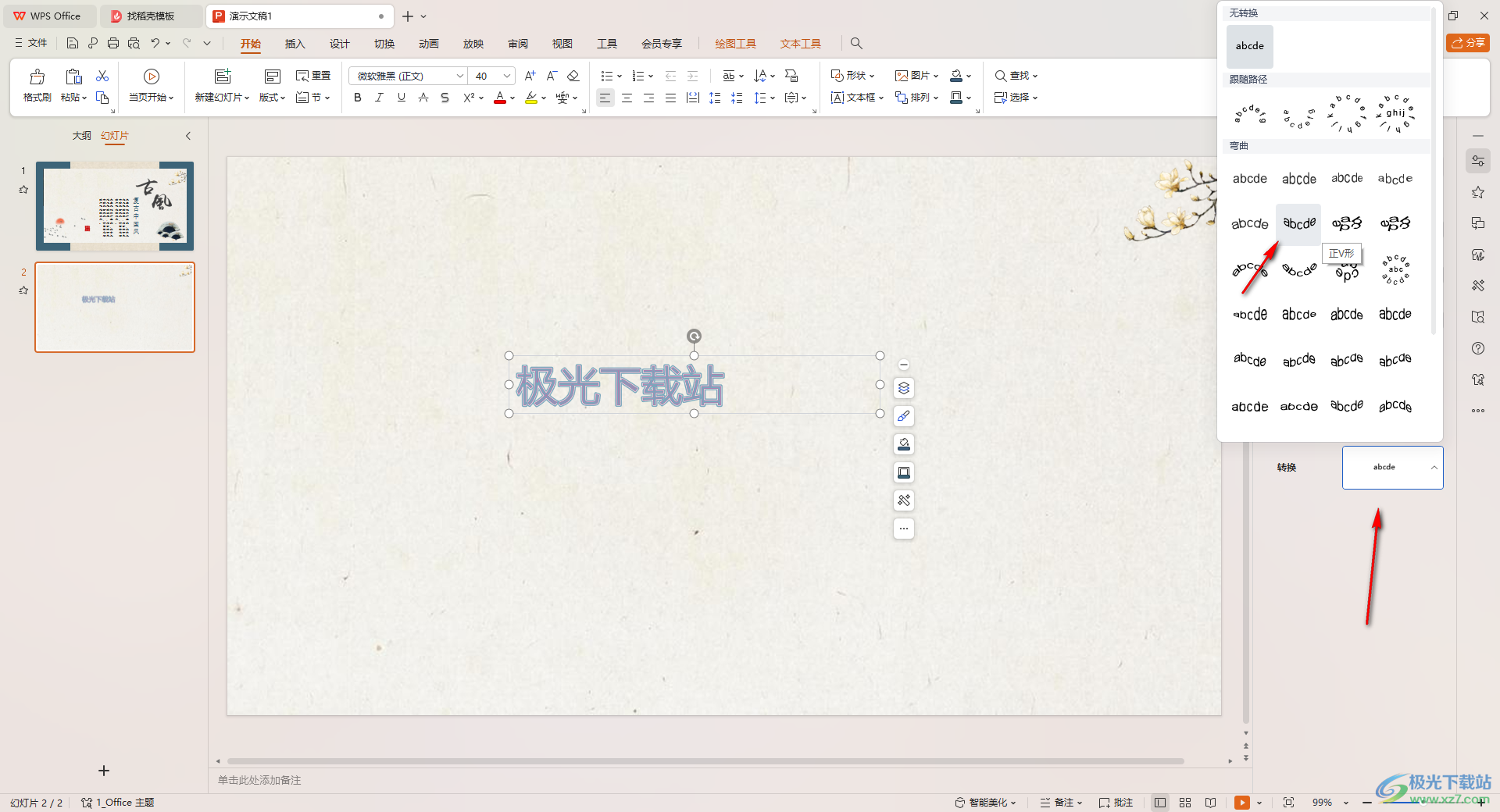The image size is (1500, 812).
Task: Click the Share button
Action: pyautogui.click(x=1468, y=43)
